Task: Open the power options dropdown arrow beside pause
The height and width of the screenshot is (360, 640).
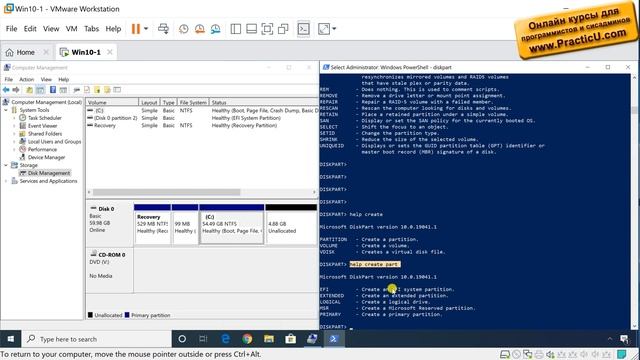Action: pos(146,29)
